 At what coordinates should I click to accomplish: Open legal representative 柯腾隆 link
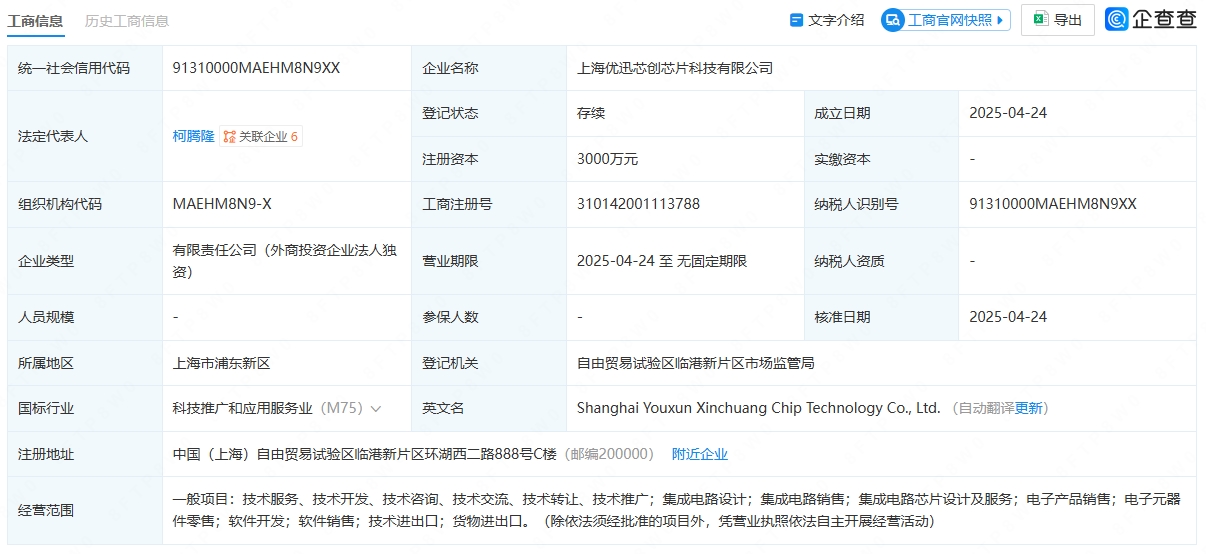coord(193,136)
